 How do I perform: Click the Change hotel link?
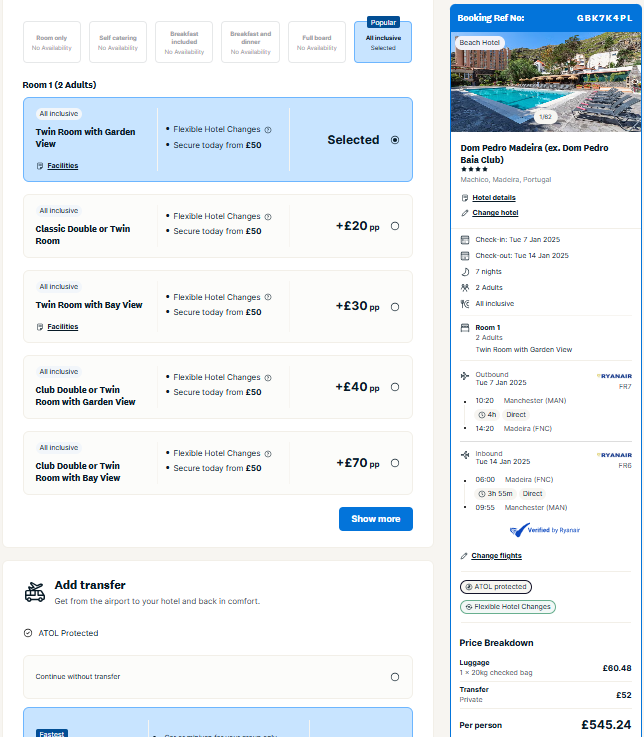click(x=495, y=212)
